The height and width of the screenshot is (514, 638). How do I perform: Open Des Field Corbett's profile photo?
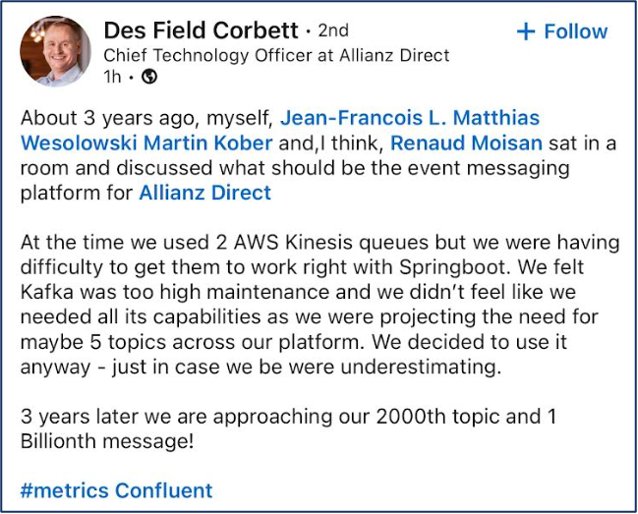click(54, 51)
